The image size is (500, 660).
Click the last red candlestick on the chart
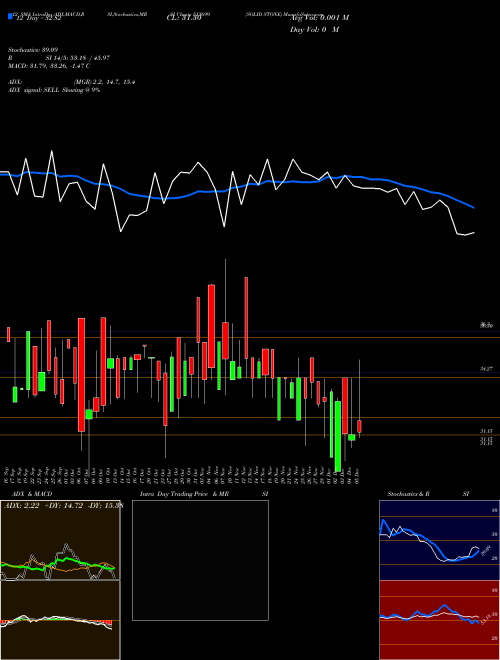(x=359, y=426)
